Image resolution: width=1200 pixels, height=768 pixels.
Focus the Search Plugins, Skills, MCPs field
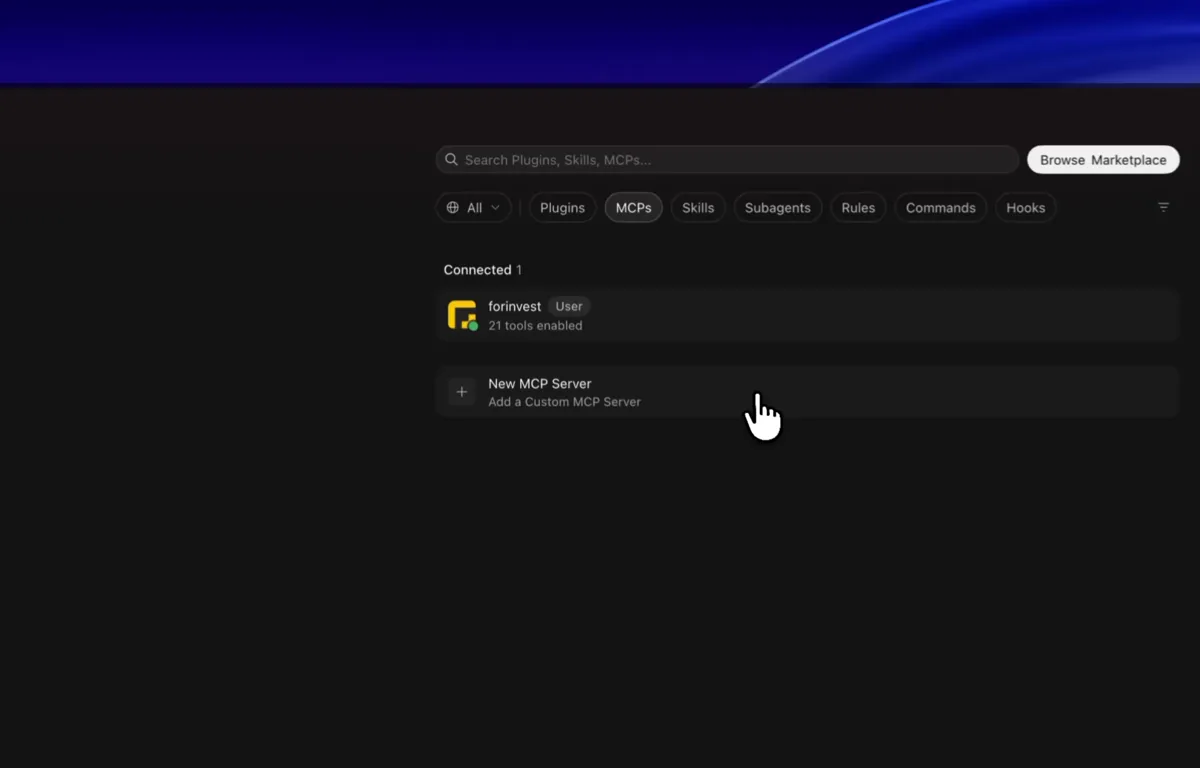[x=727, y=160]
